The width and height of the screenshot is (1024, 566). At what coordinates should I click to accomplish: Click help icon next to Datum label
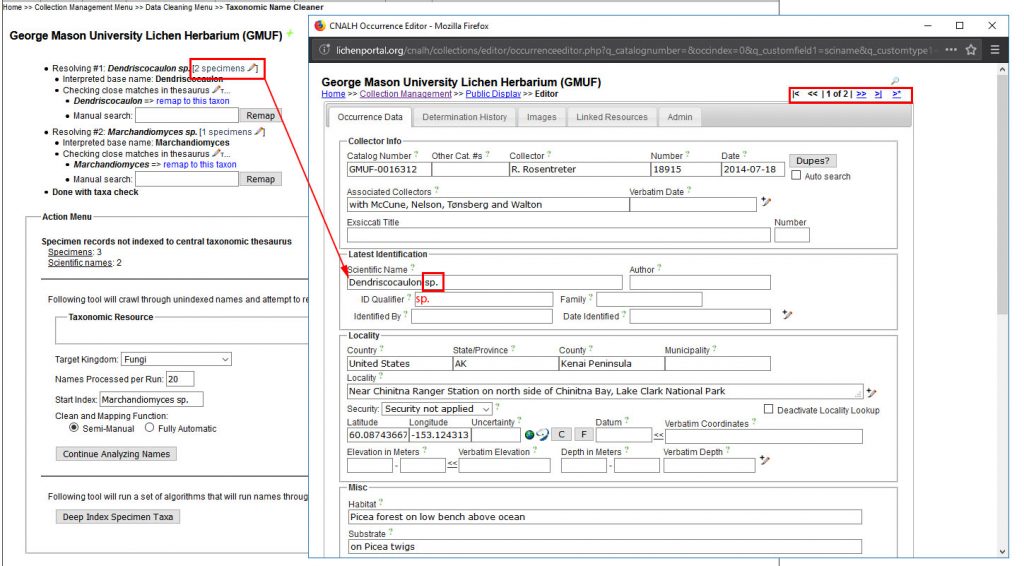pyautogui.click(x=626, y=421)
